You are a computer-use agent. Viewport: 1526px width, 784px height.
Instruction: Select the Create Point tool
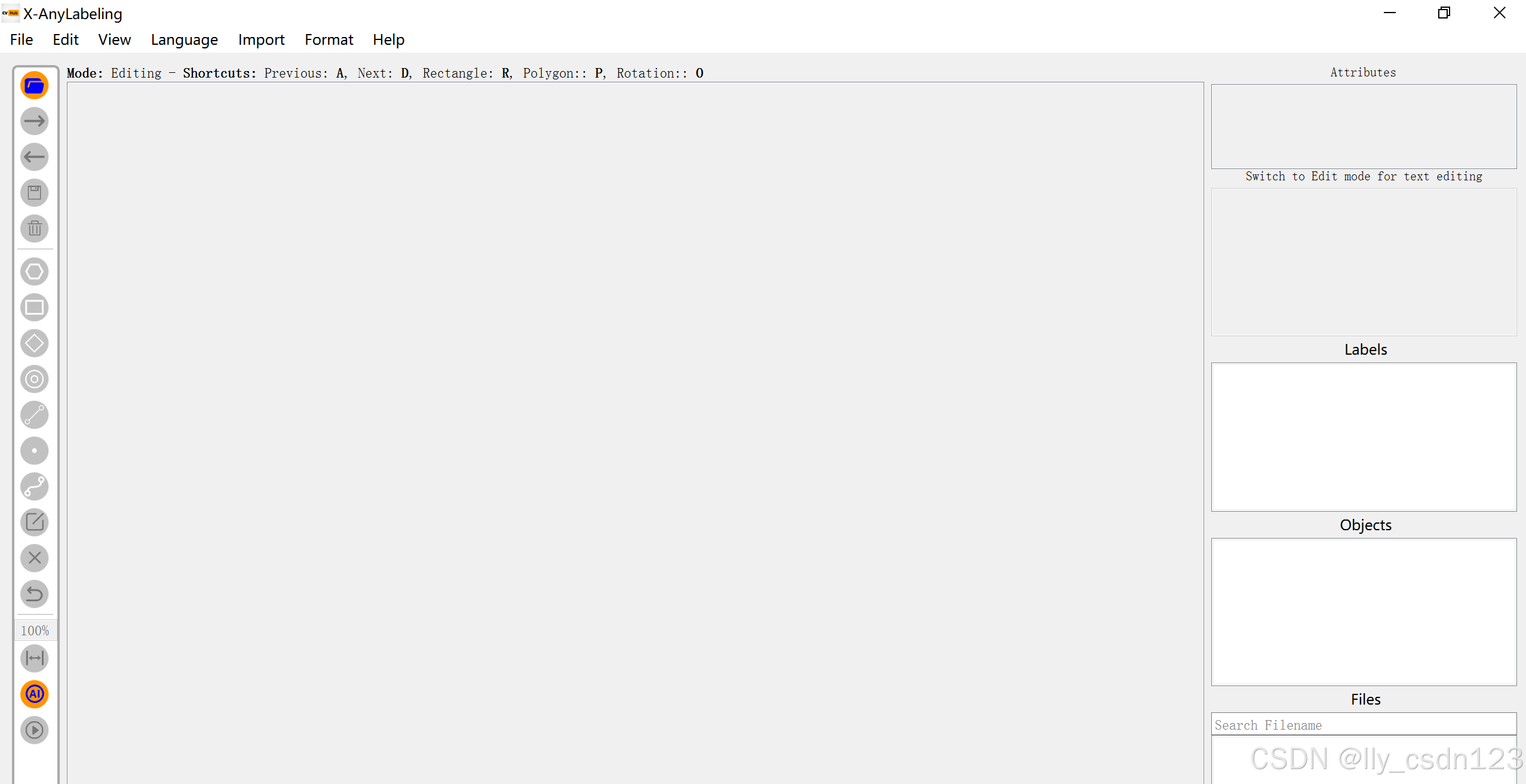click(35, 451)
